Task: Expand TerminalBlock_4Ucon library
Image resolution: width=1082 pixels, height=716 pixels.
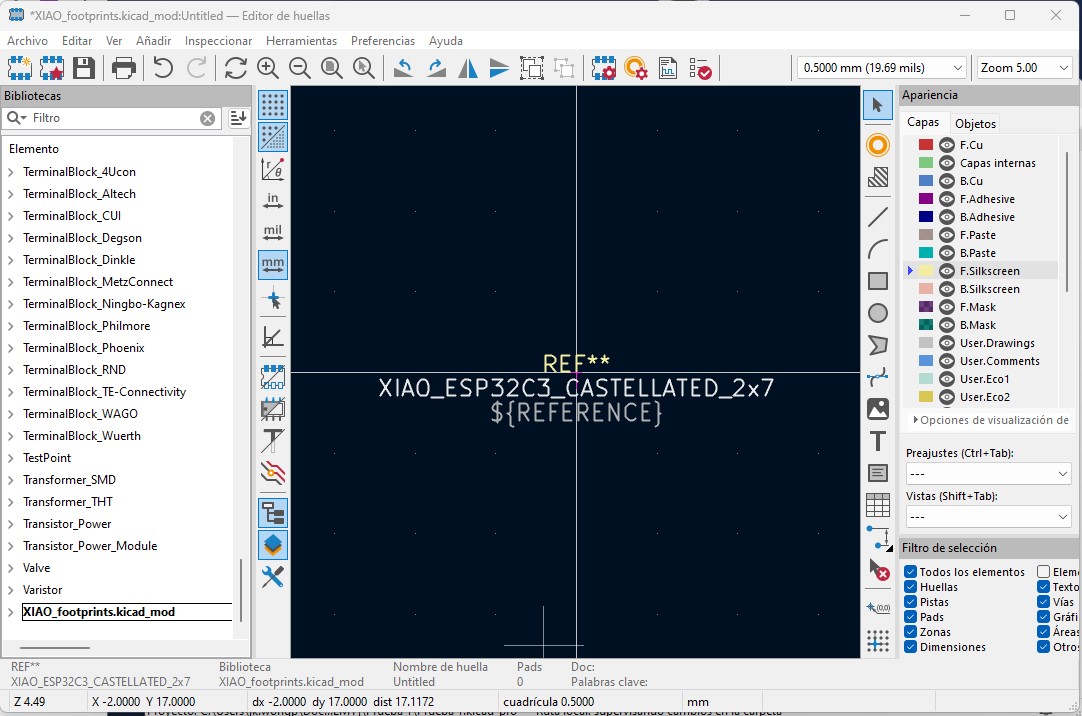Action: pyautogui.click(x=10, y=172)
